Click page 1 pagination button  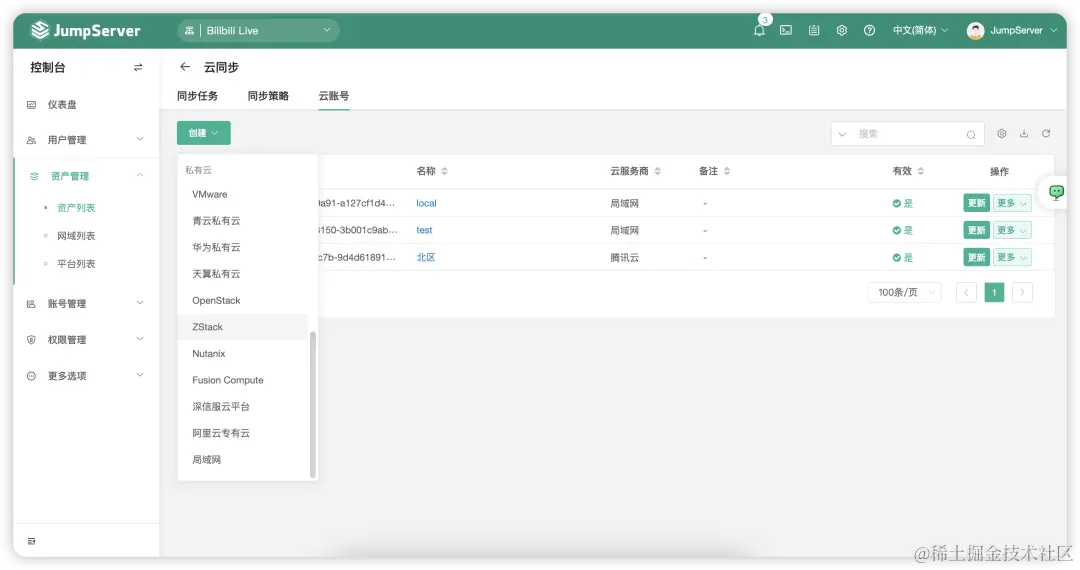(994, 293)
